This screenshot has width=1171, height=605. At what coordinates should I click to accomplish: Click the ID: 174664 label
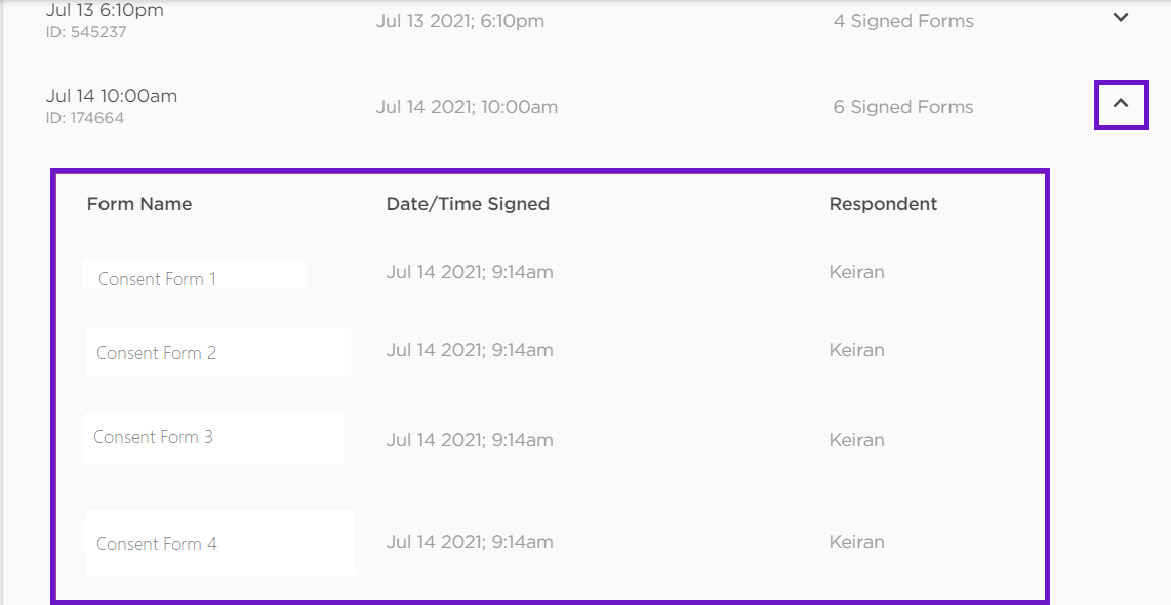pos(85,118)
